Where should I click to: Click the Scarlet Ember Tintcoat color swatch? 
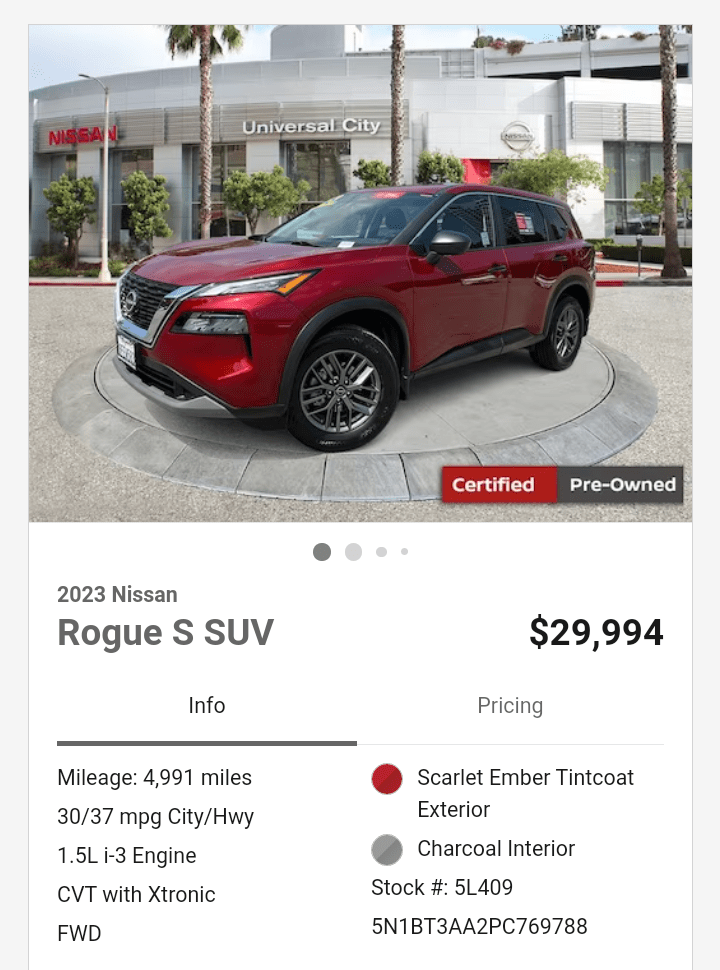pyautogui.click(x=387, y=779)
